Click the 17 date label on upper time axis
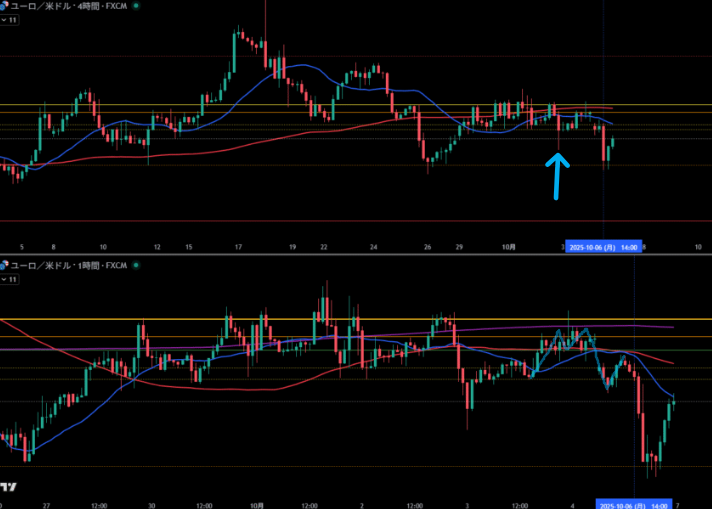The width and height of the screenshot is (712, 509). coord(238,246)
